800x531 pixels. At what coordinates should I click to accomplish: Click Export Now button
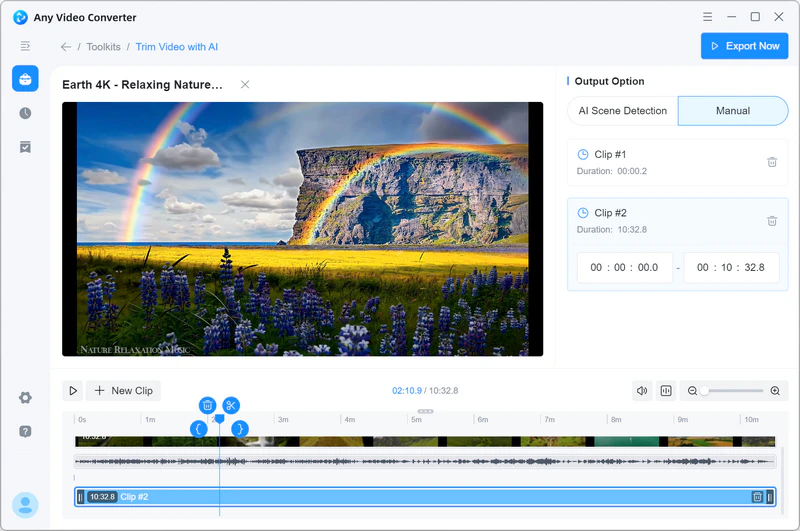744,46
